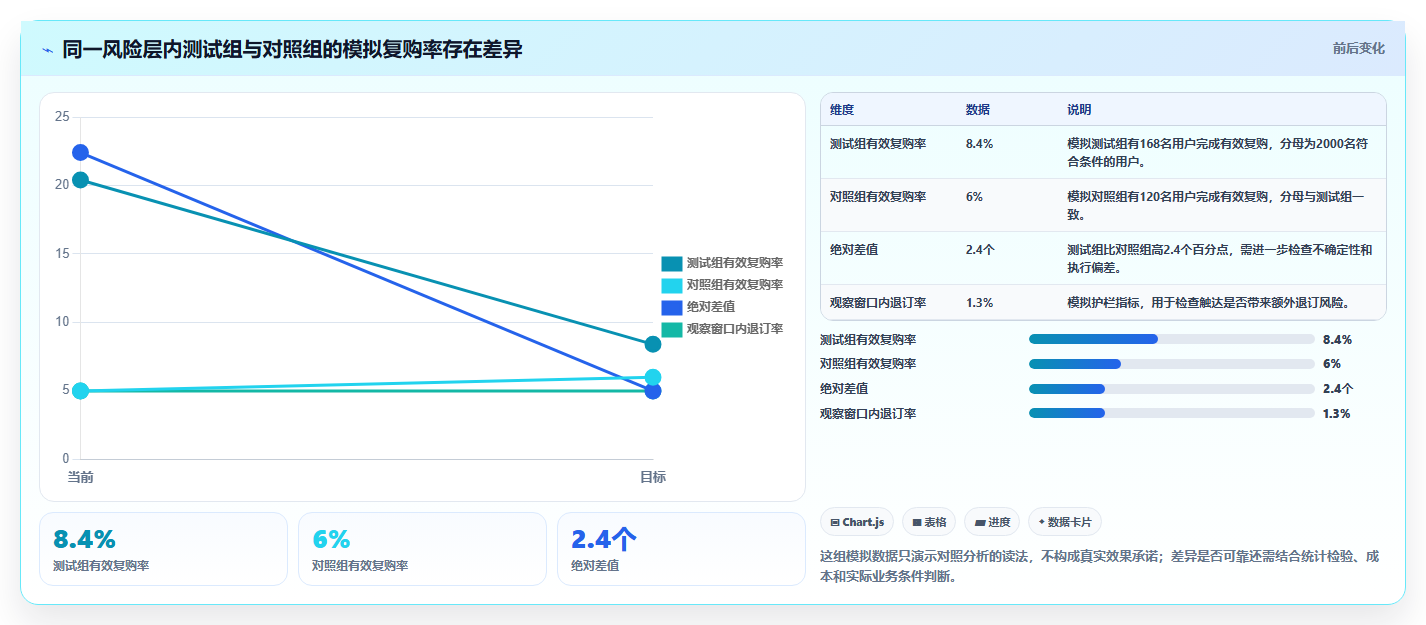Click the 目标 x-axis label
Viewport: 1426px width, 625px height.
(653, 477)
